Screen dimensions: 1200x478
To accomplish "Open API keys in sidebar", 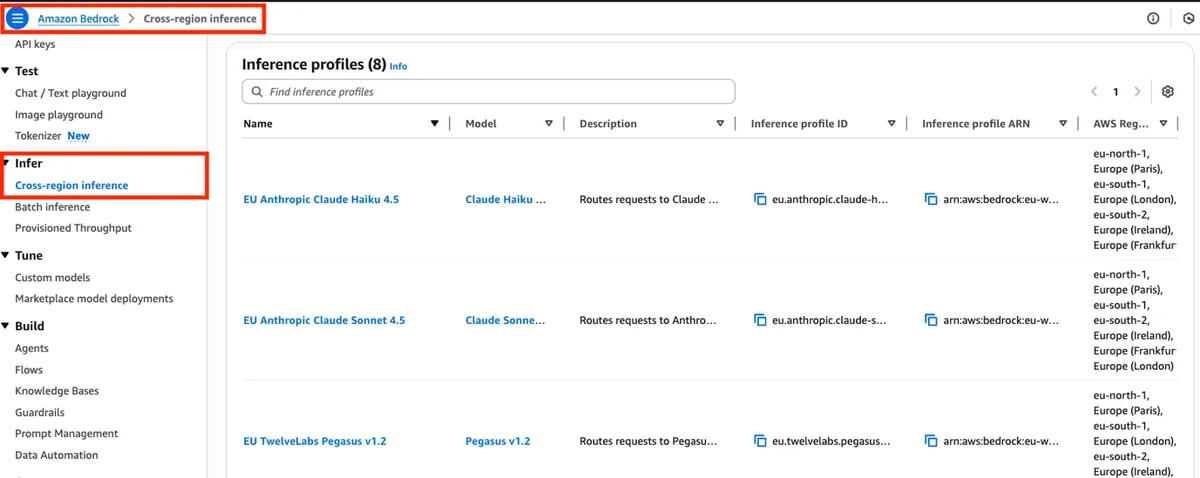I will pos(35,44).
